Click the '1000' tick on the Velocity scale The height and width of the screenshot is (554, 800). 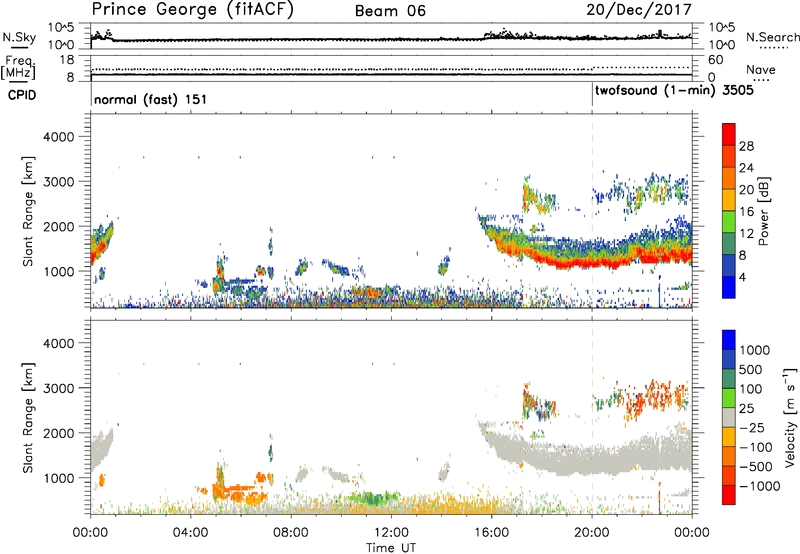pyautogui.click(x=755, y=350)
